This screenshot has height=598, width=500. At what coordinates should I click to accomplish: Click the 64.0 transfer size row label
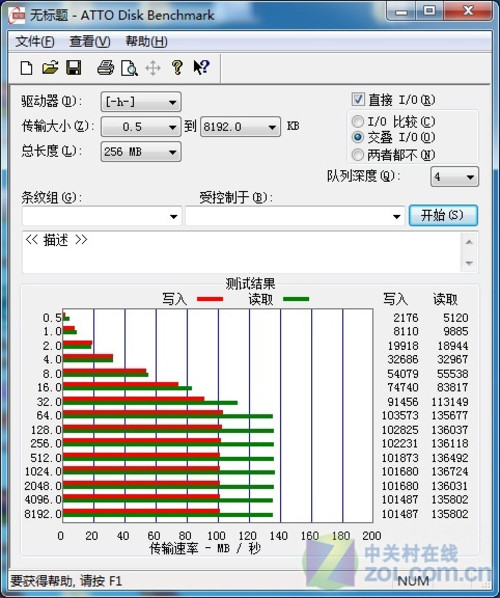point(49,415)
